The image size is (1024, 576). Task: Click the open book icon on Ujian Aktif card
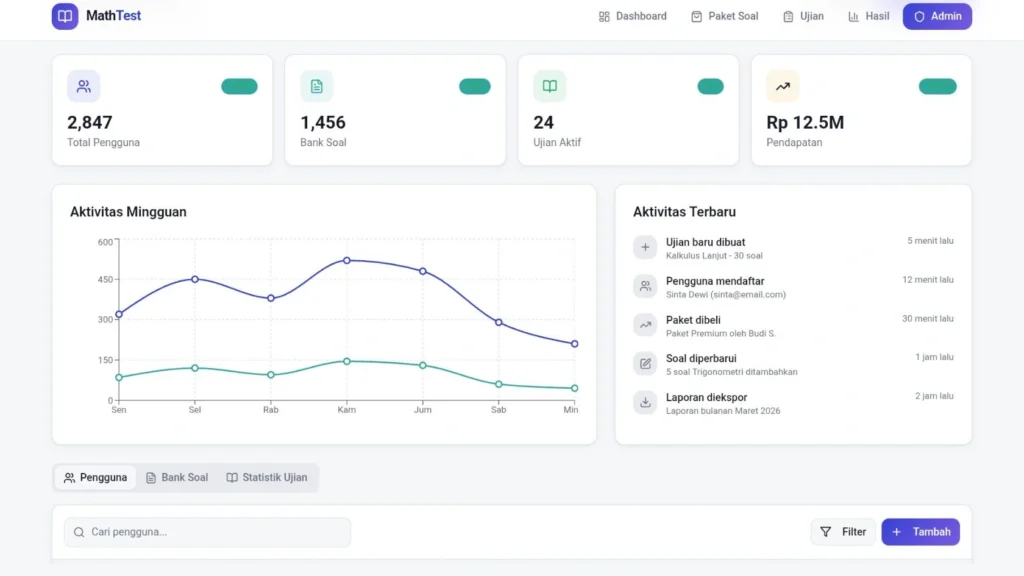point(550,86)
